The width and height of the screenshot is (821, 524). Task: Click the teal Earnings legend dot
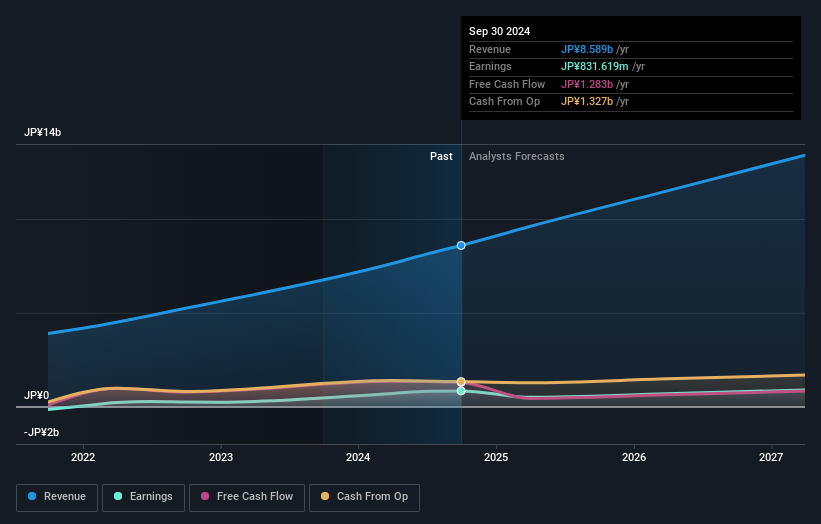point(118,496)
